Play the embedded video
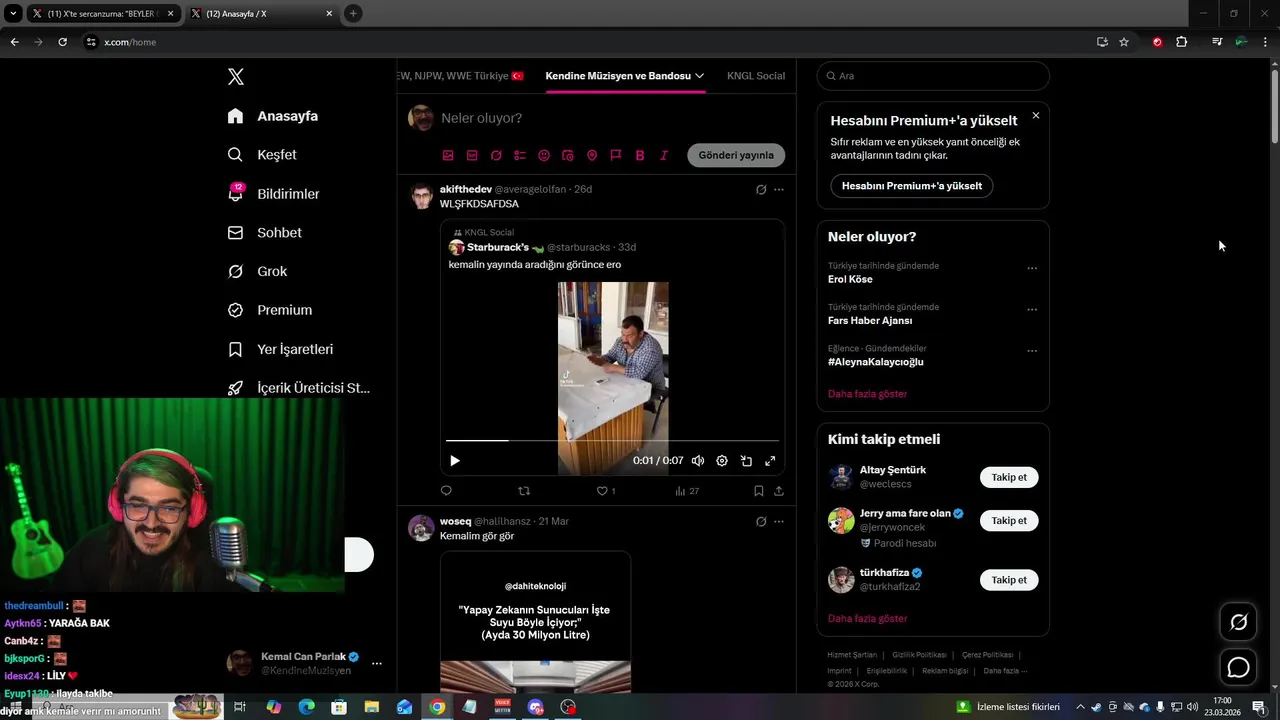This screenshot has width=1280, height=720. [455, 461]
